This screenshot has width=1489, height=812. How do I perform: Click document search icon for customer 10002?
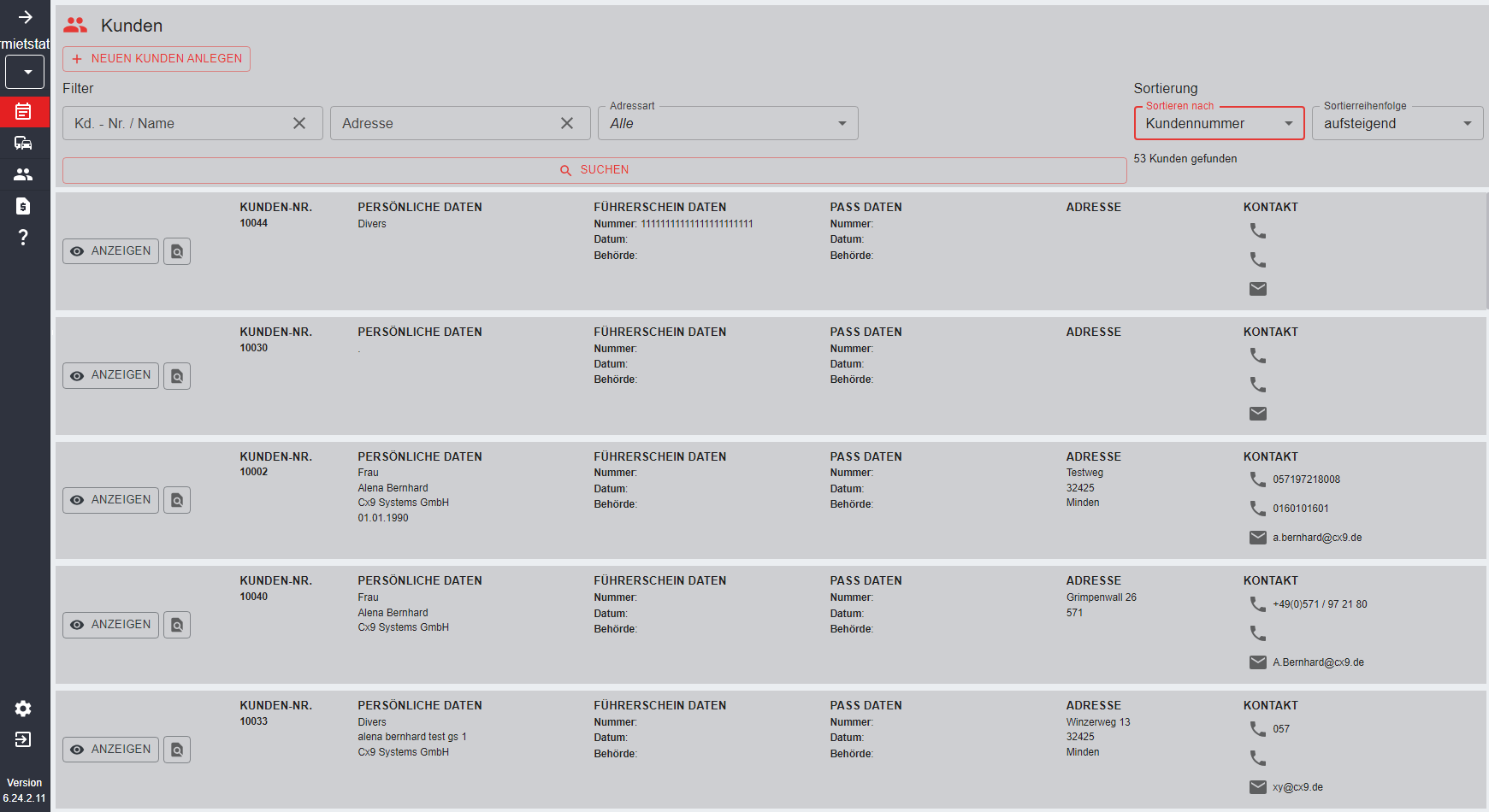click(x=177, y=500)
